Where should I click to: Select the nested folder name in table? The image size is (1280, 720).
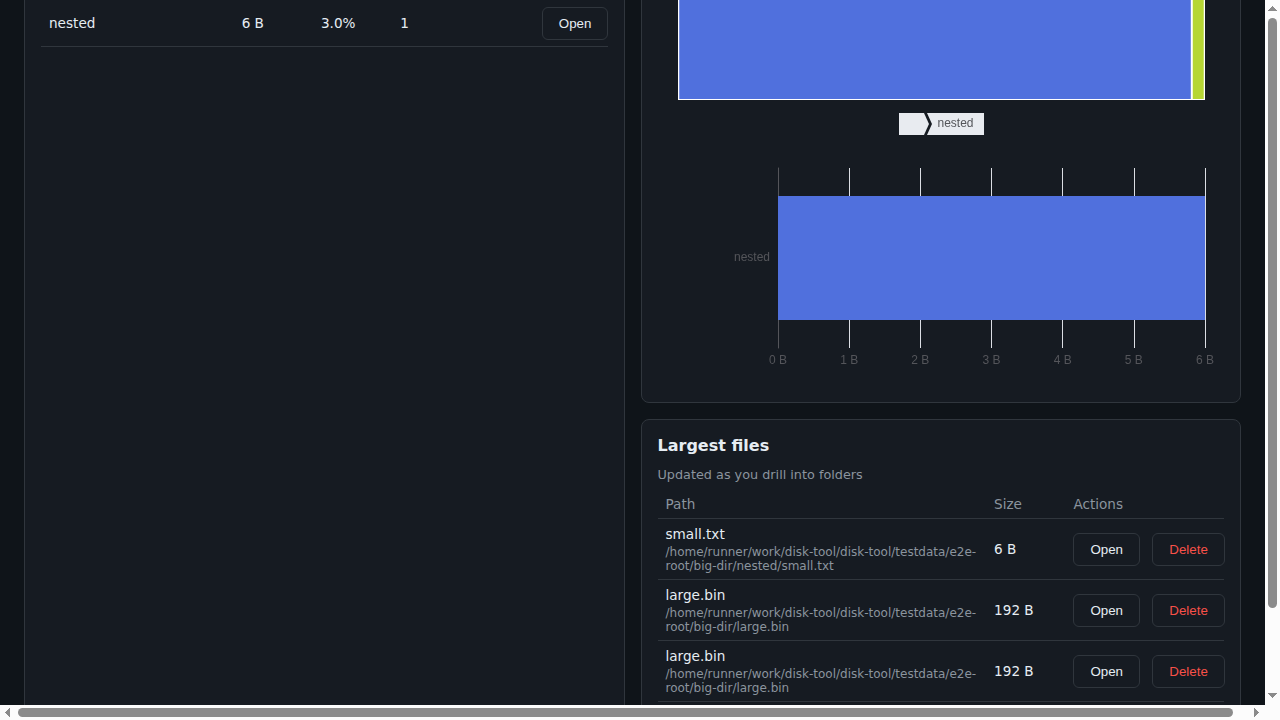[x=72, y=23]
